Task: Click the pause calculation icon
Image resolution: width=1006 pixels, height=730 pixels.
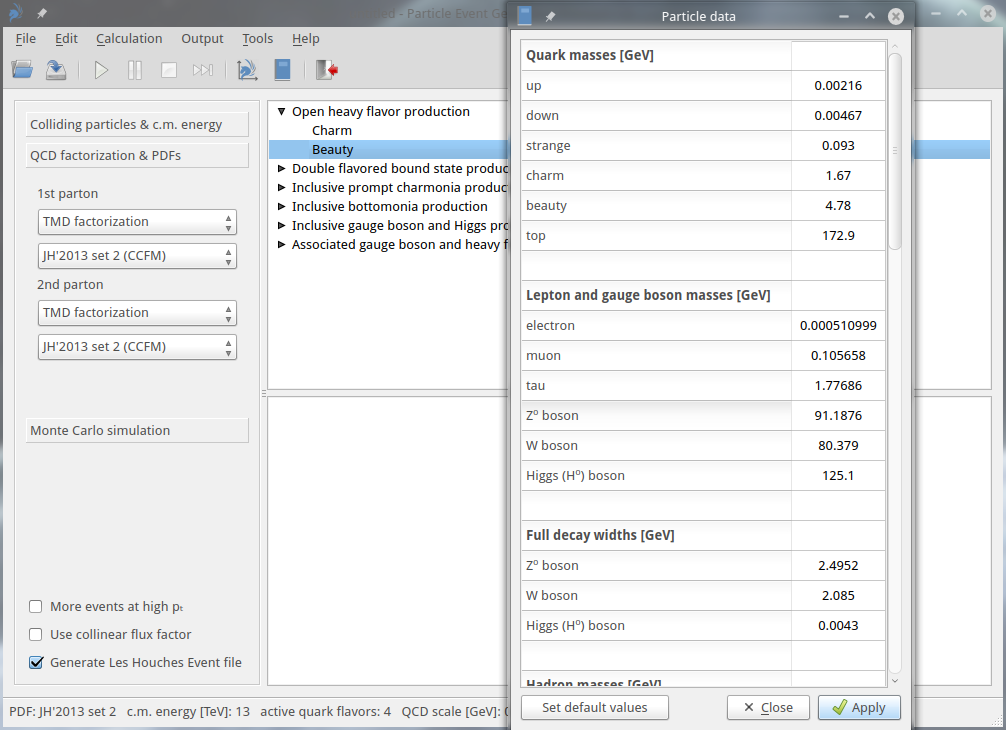Action: (135, 70)
